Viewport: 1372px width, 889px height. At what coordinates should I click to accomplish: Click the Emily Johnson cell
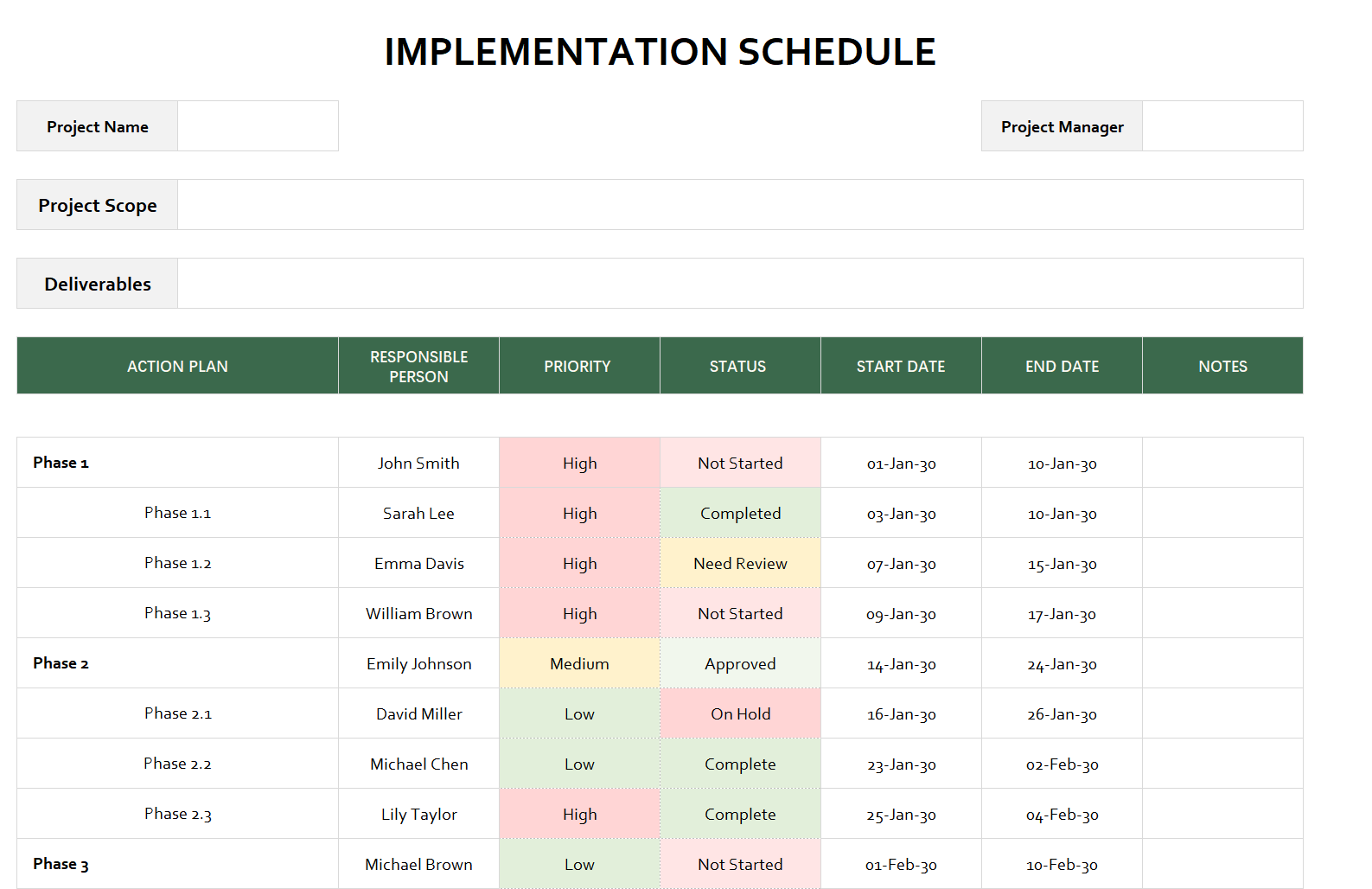point(418,663)
